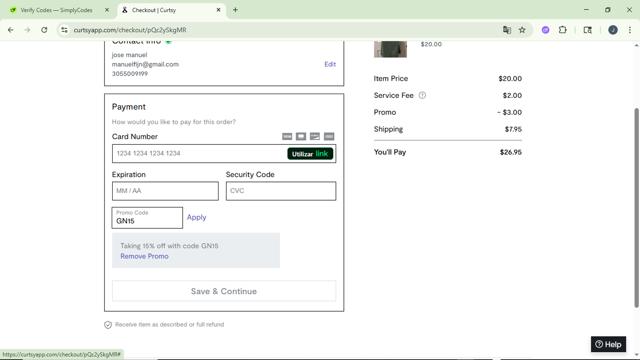Click the You'll Pay $26.95 total

click(x=511, y=152)
